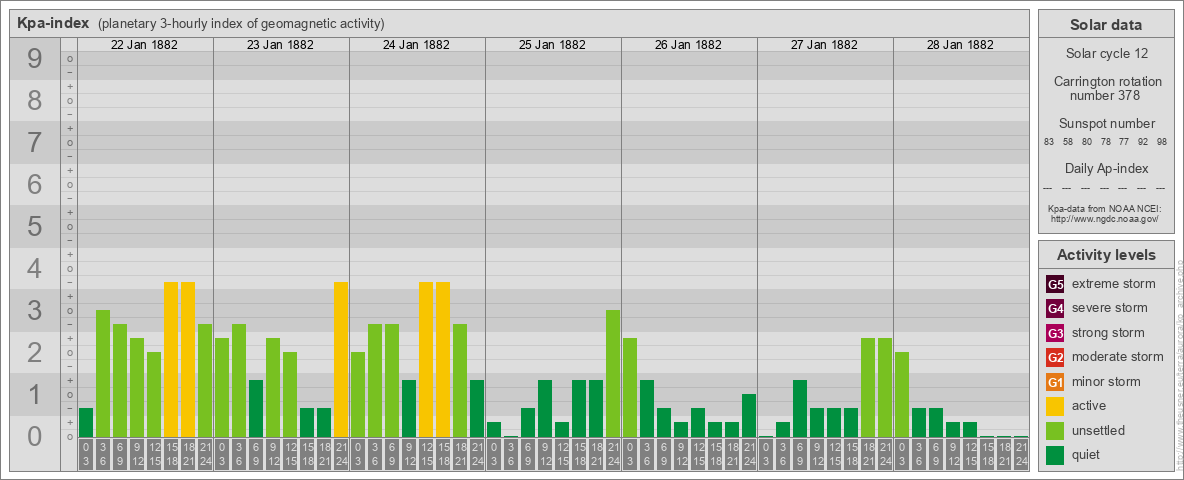Click the 'strong storm' legend label
This screenshot has height=480, width=1184.
tap(1108, 333)
